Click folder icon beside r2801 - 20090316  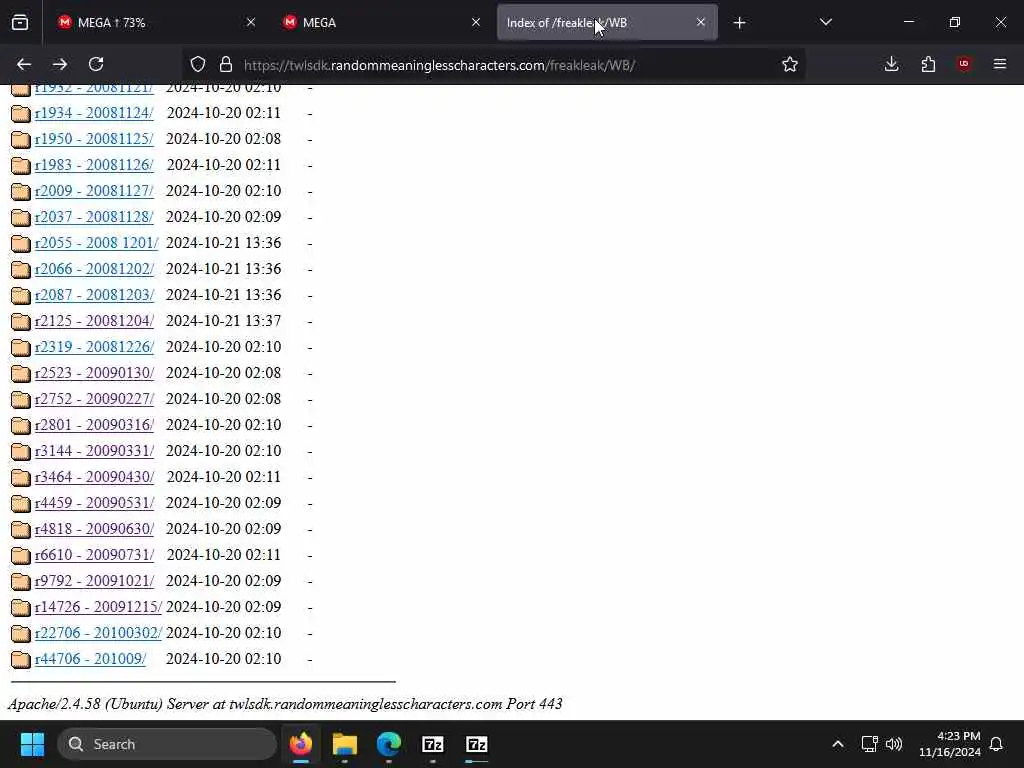(21, 426)
